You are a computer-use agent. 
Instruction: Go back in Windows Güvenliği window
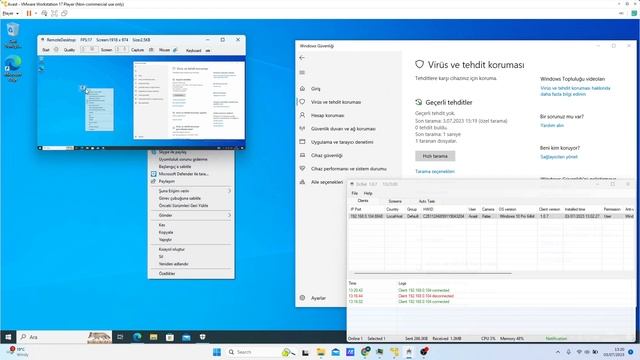click(302, 58)
